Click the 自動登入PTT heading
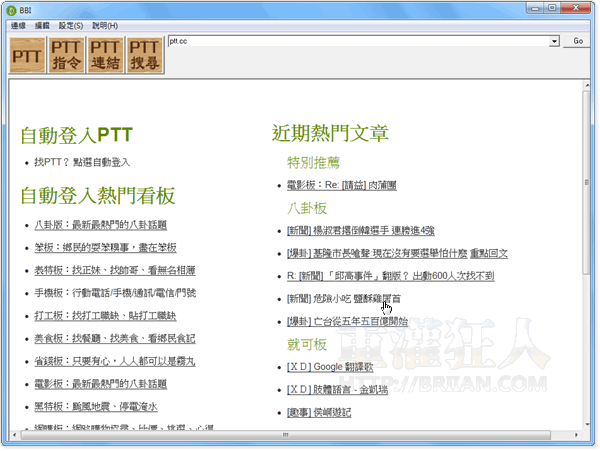The height and width of the screenshot is (451, 600). tap(77, 135)
